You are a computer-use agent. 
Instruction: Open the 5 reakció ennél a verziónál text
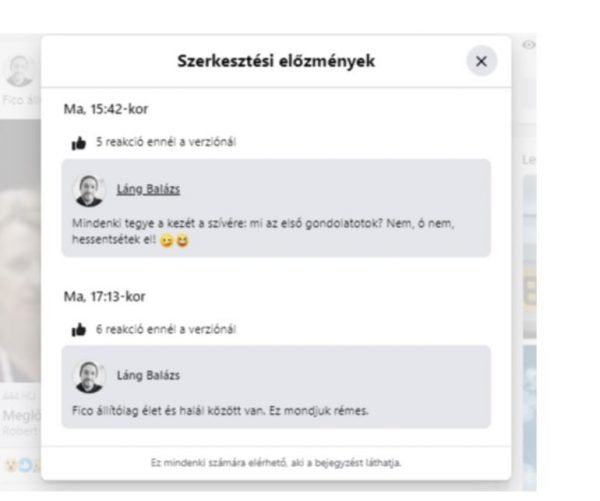tap(166, 142)
